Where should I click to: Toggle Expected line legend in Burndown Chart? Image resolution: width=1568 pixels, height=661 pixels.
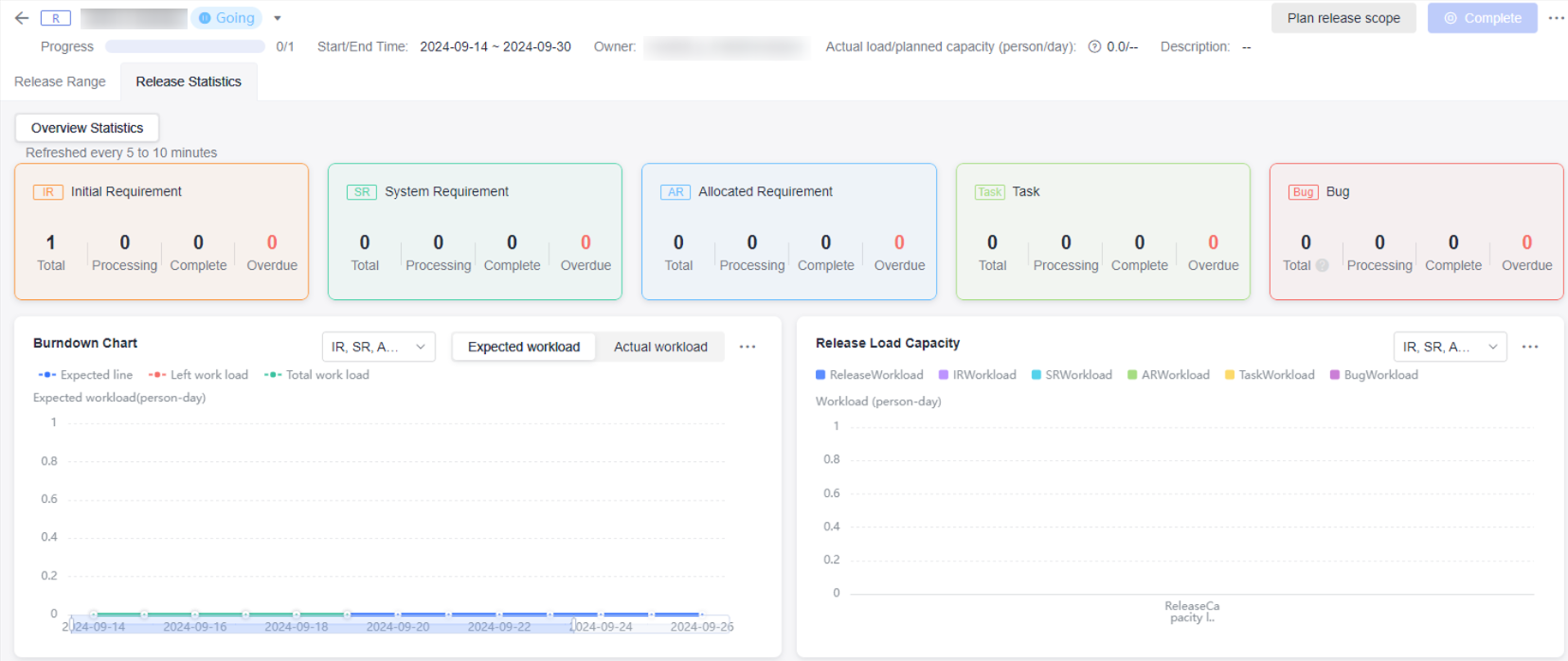85,375
